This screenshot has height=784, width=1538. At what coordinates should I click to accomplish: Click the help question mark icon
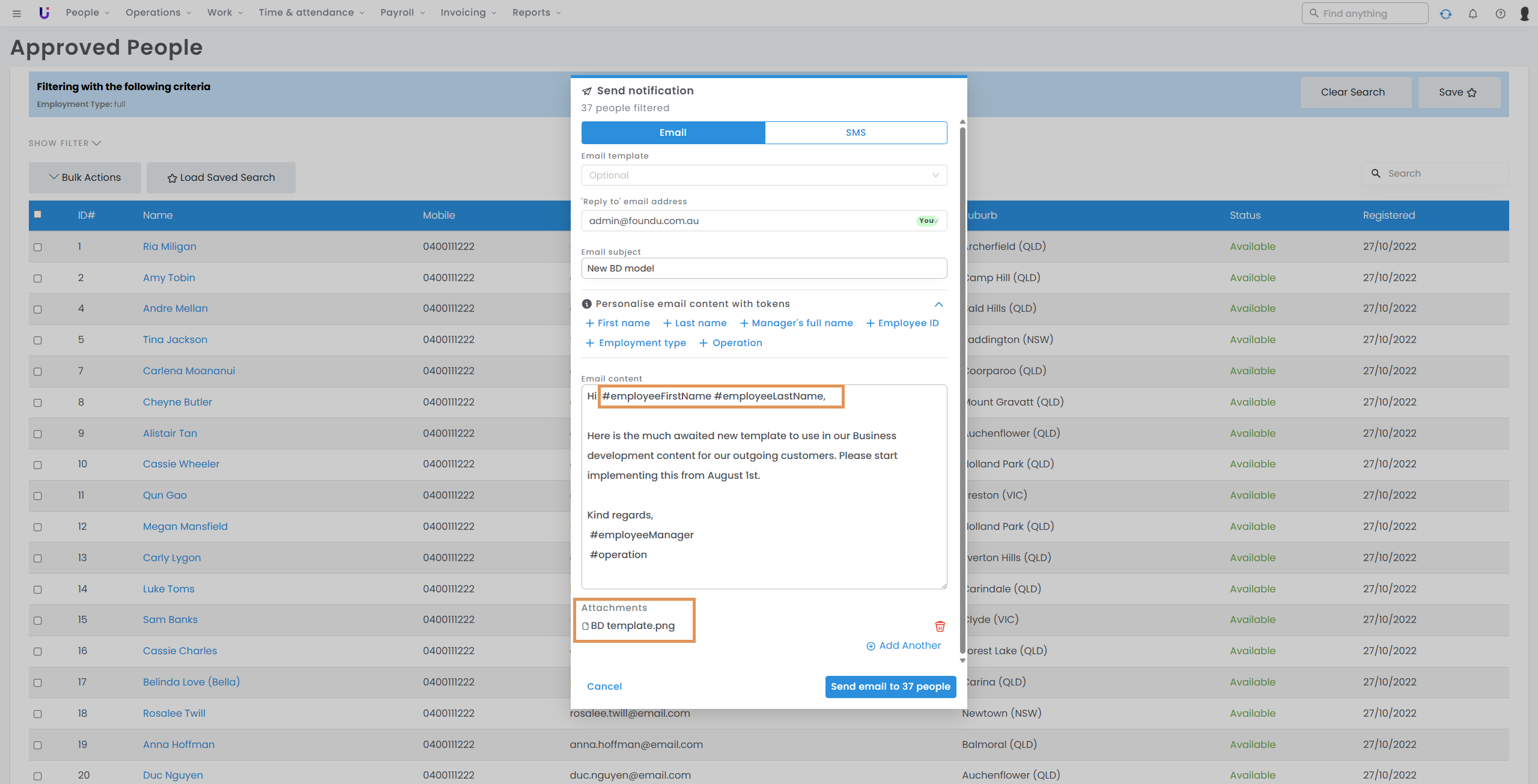[1500, 13]
